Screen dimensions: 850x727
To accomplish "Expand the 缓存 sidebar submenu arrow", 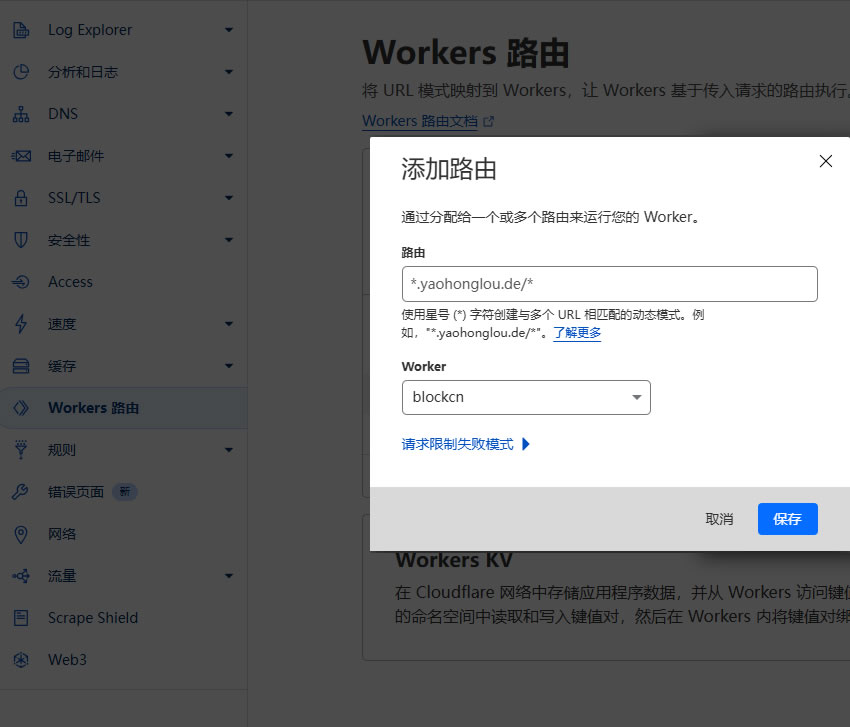I will pos(229,366).
